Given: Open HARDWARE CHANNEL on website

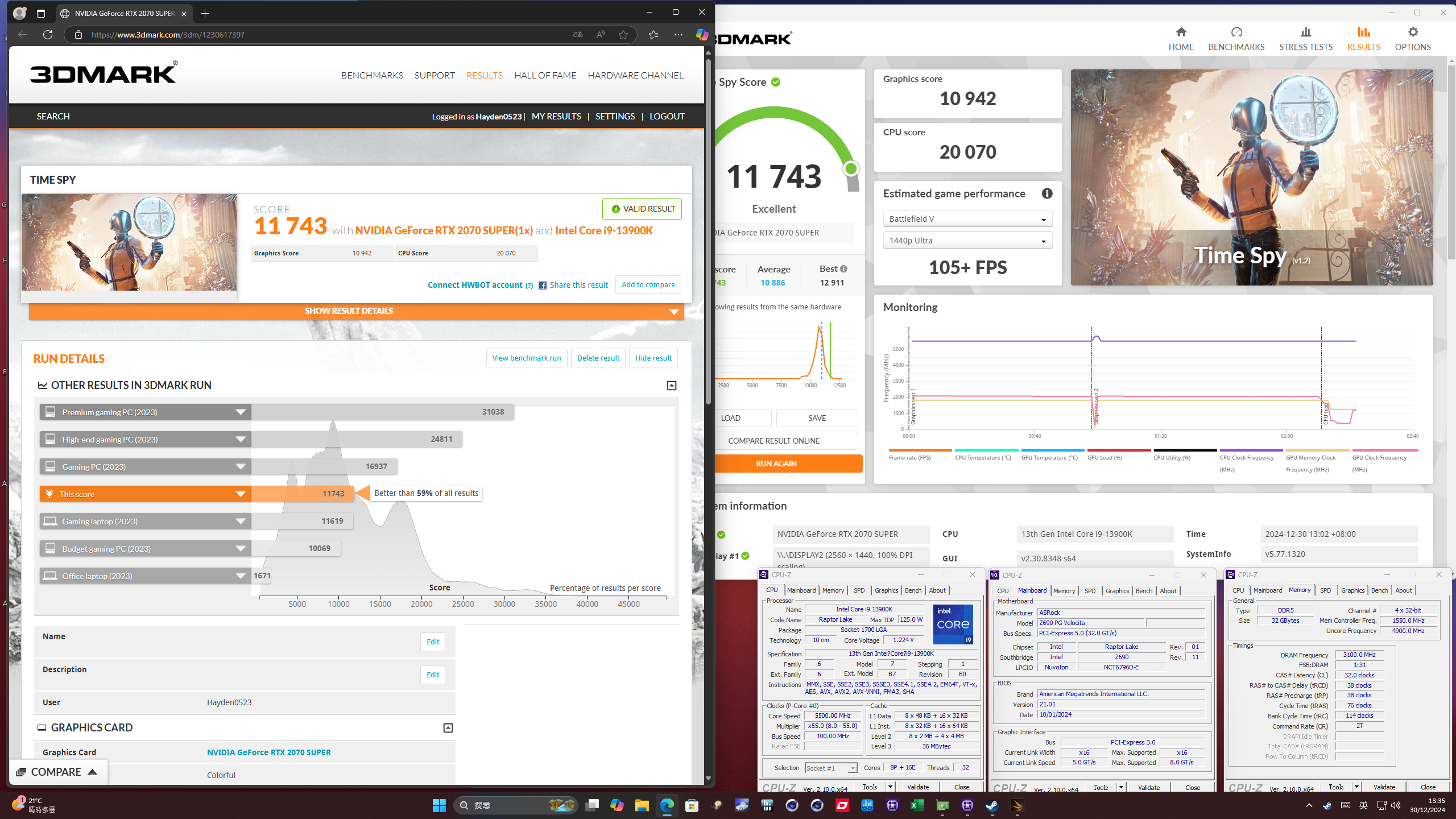Looking at the screenshot, I should coord(635,75).
